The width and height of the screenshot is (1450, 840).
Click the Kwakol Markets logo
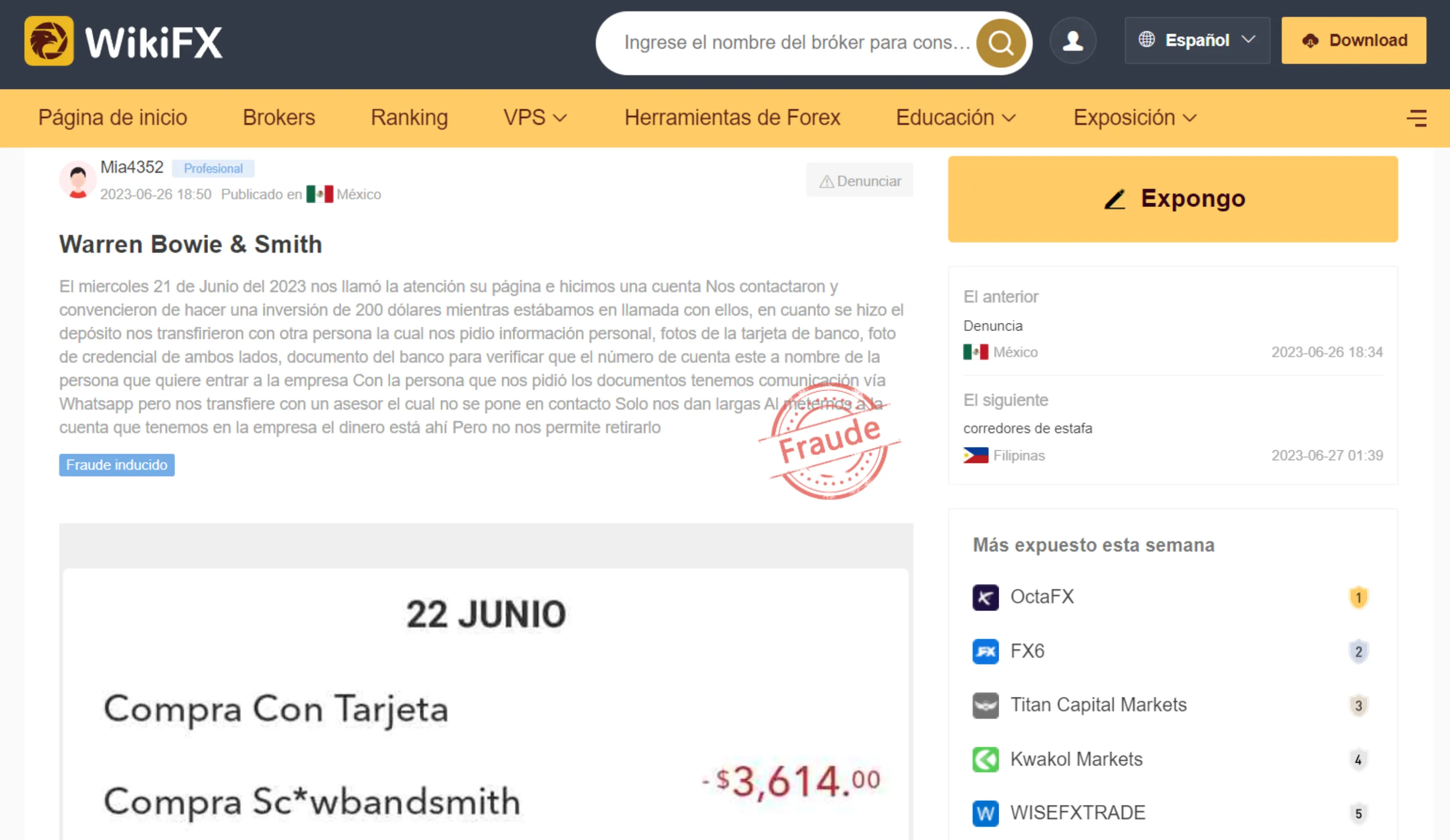click(x=985, y=759)
